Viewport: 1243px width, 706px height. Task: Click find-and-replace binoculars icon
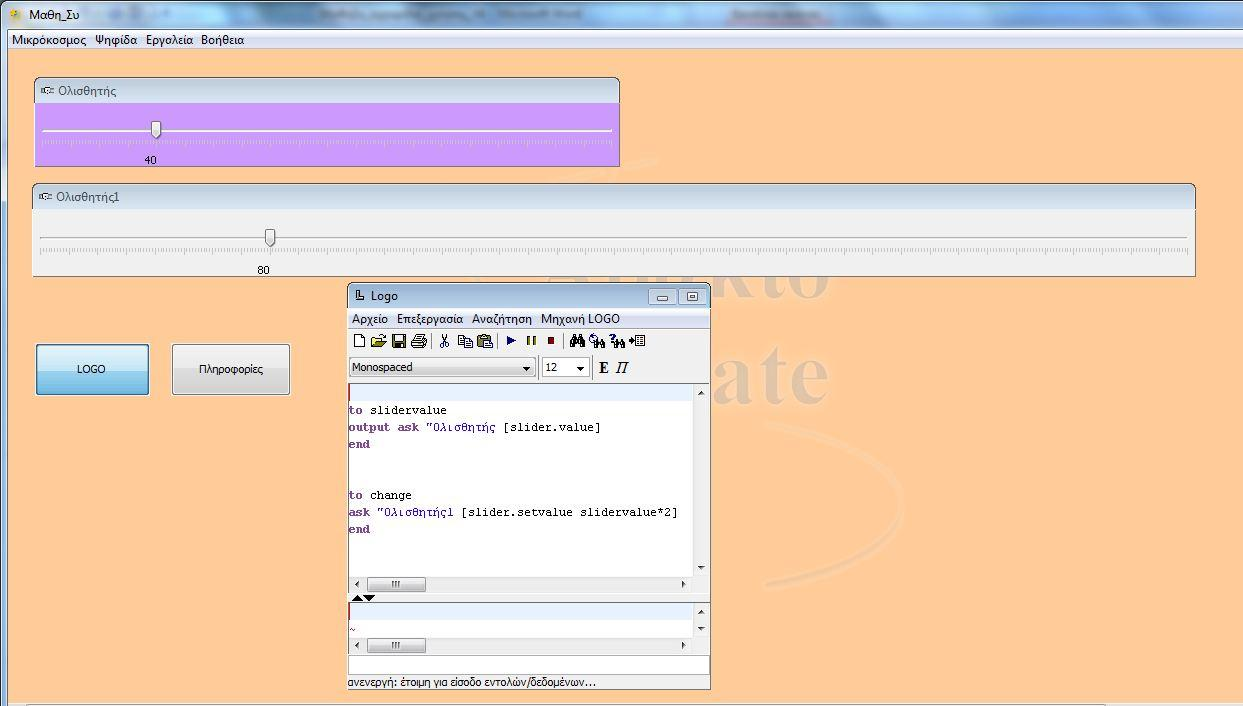pos(597,341)
